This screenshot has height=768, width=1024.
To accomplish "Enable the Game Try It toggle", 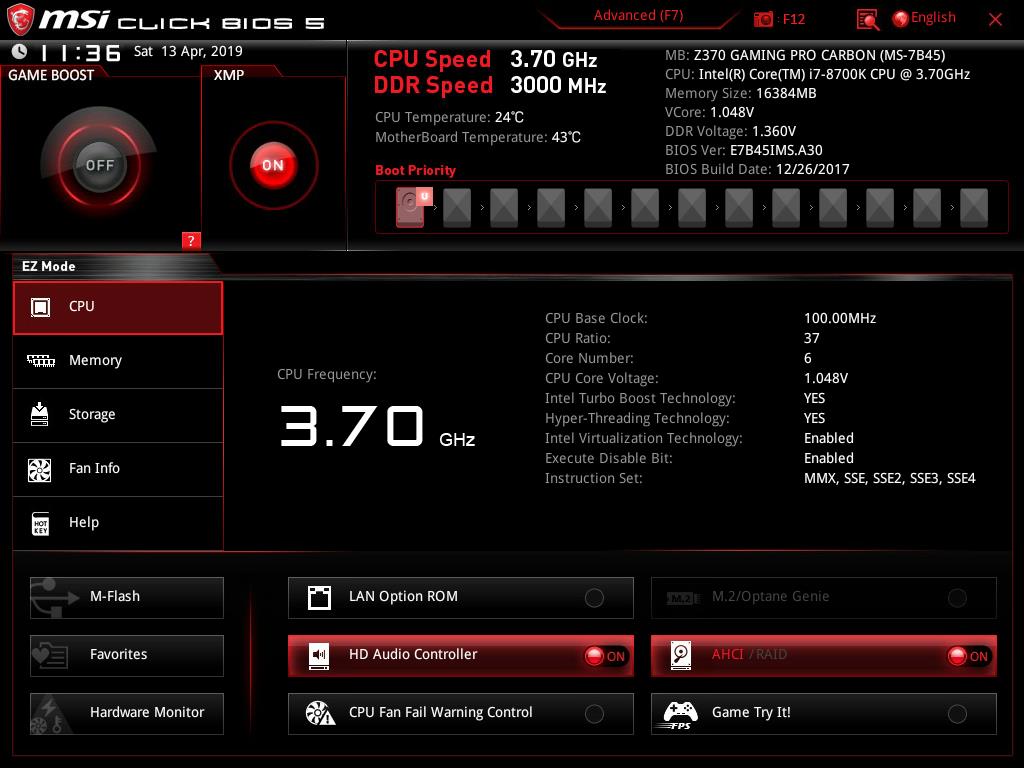I will point(957,714).
